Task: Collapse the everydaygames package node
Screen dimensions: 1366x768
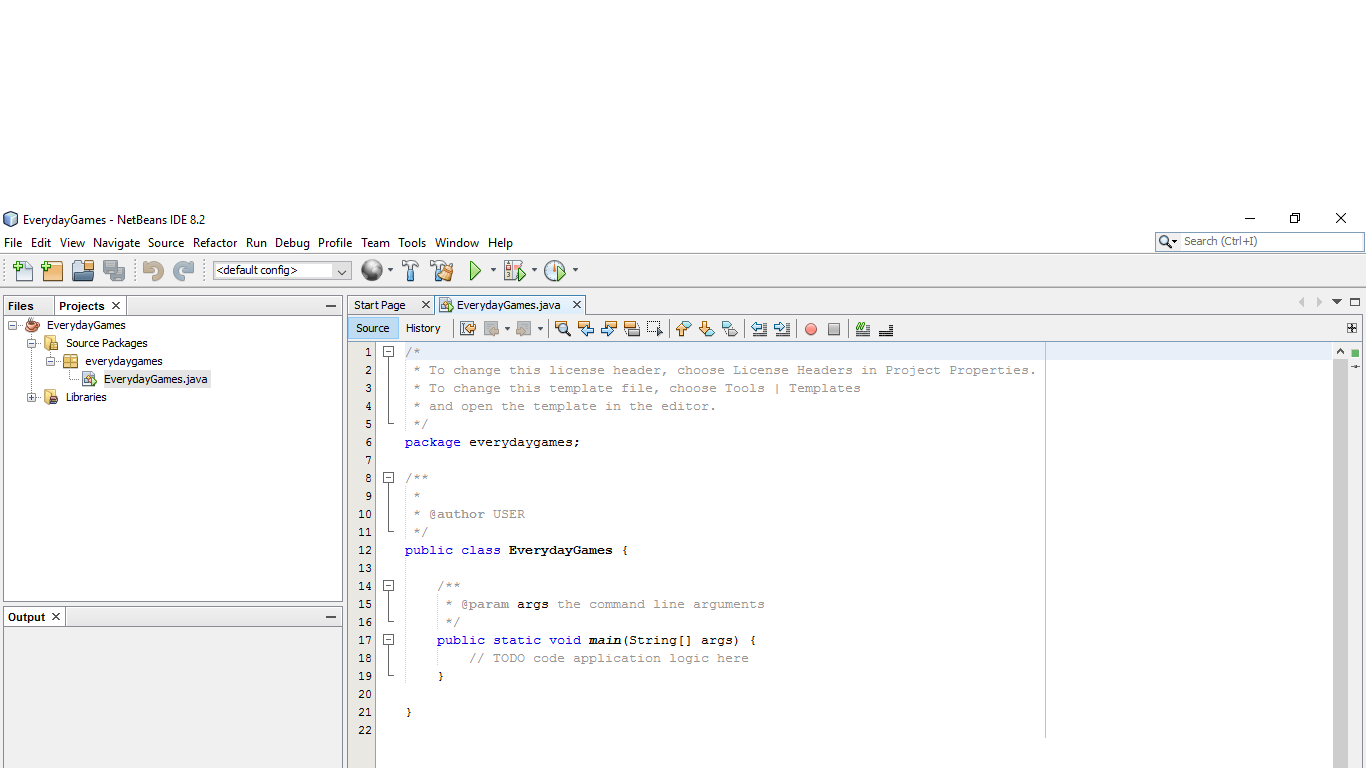Action: [49, 361]
